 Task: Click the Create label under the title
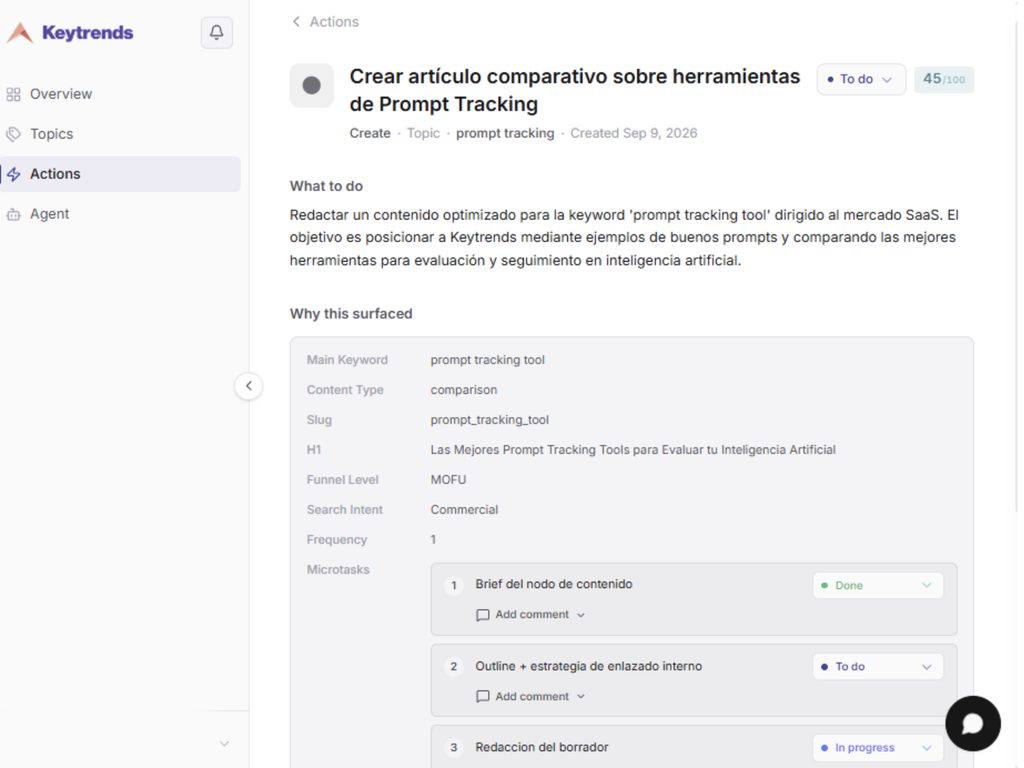370,133
